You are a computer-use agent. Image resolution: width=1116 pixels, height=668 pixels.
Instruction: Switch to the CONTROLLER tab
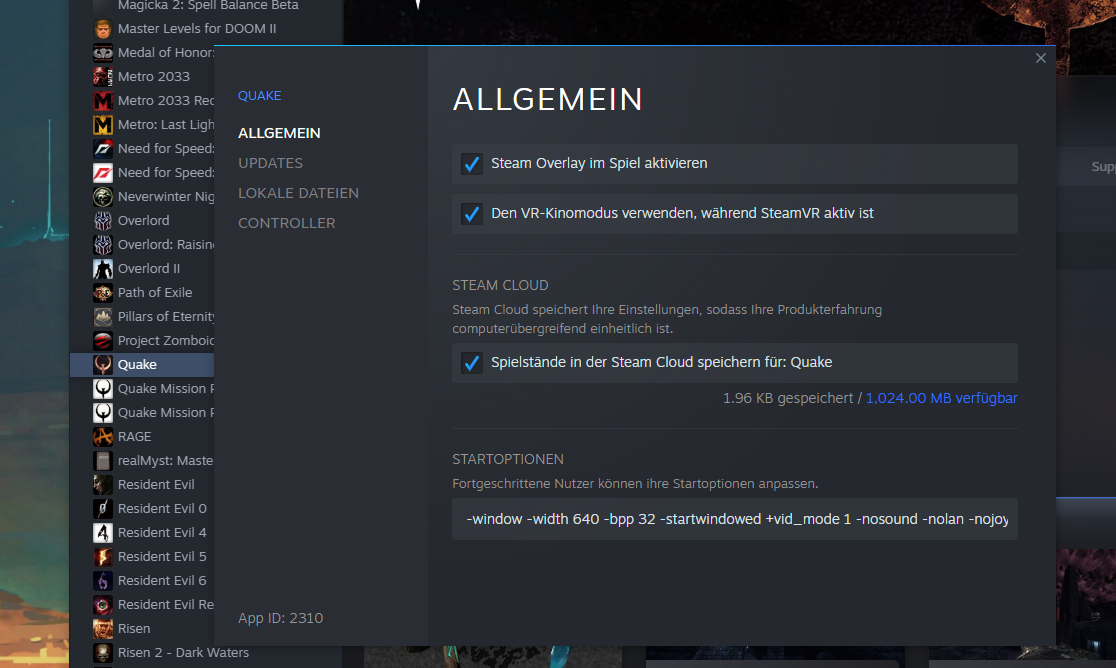286,223
